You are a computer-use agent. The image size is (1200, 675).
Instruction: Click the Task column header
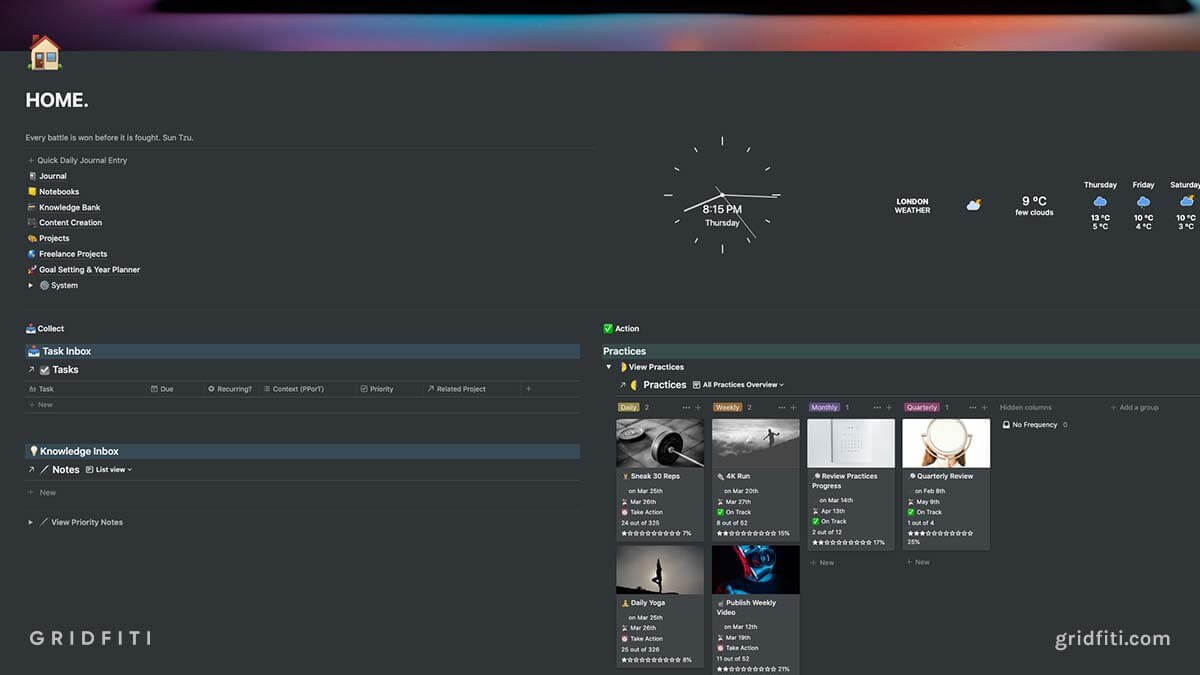coord(41,389)
